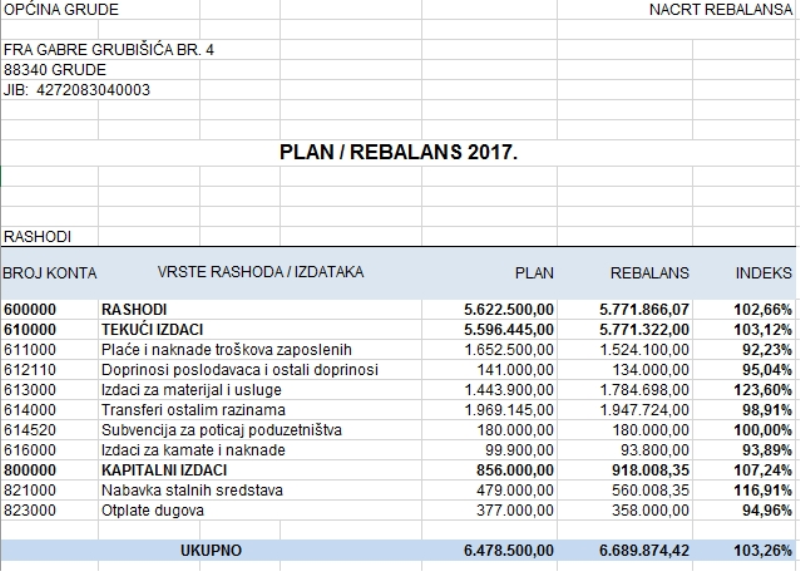Click the 'BROJ KONTA' column header
Image resolution: width=800 pixels, height=571 pixels.
pos(49,274)
